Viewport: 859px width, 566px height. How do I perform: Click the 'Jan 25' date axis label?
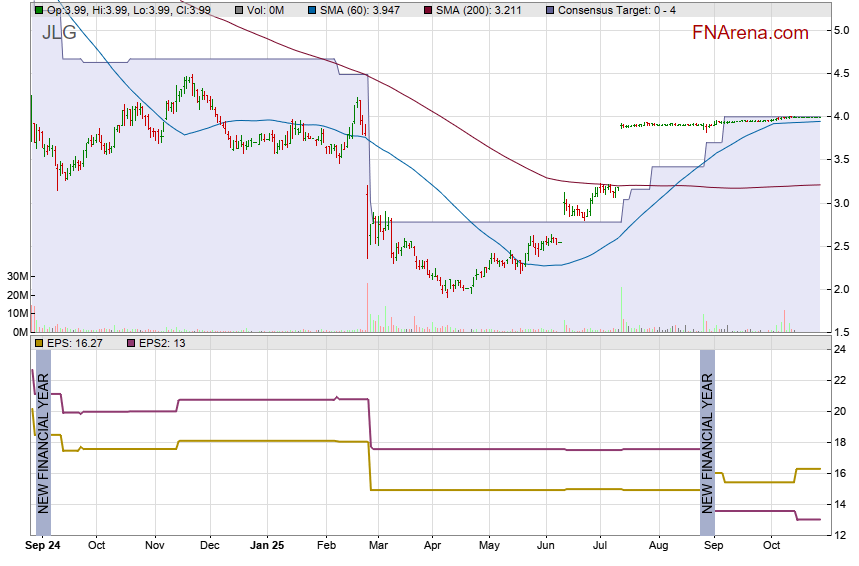pyautogui.click(x=267, y=546)
